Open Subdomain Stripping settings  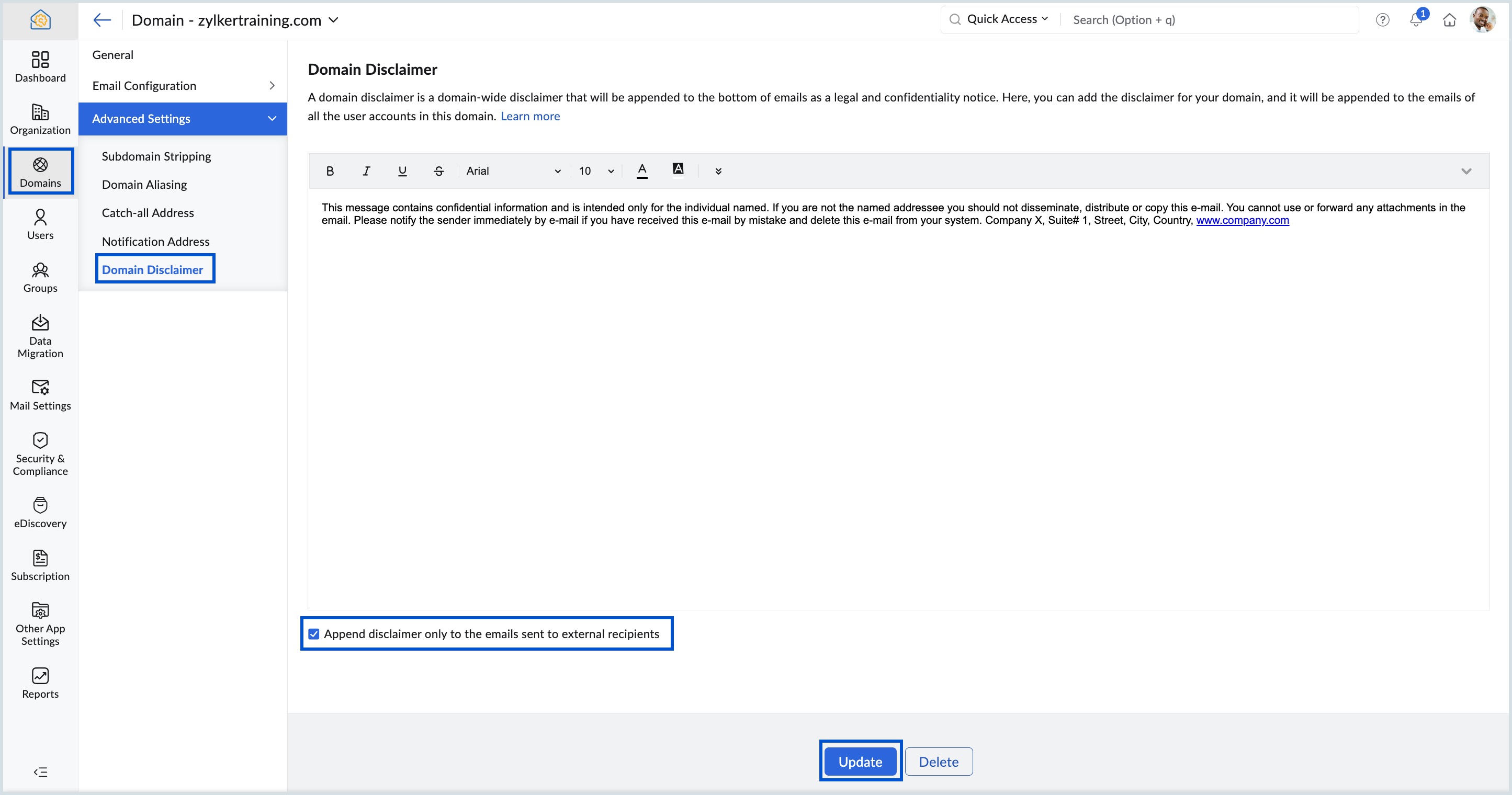tap(156, 156)
